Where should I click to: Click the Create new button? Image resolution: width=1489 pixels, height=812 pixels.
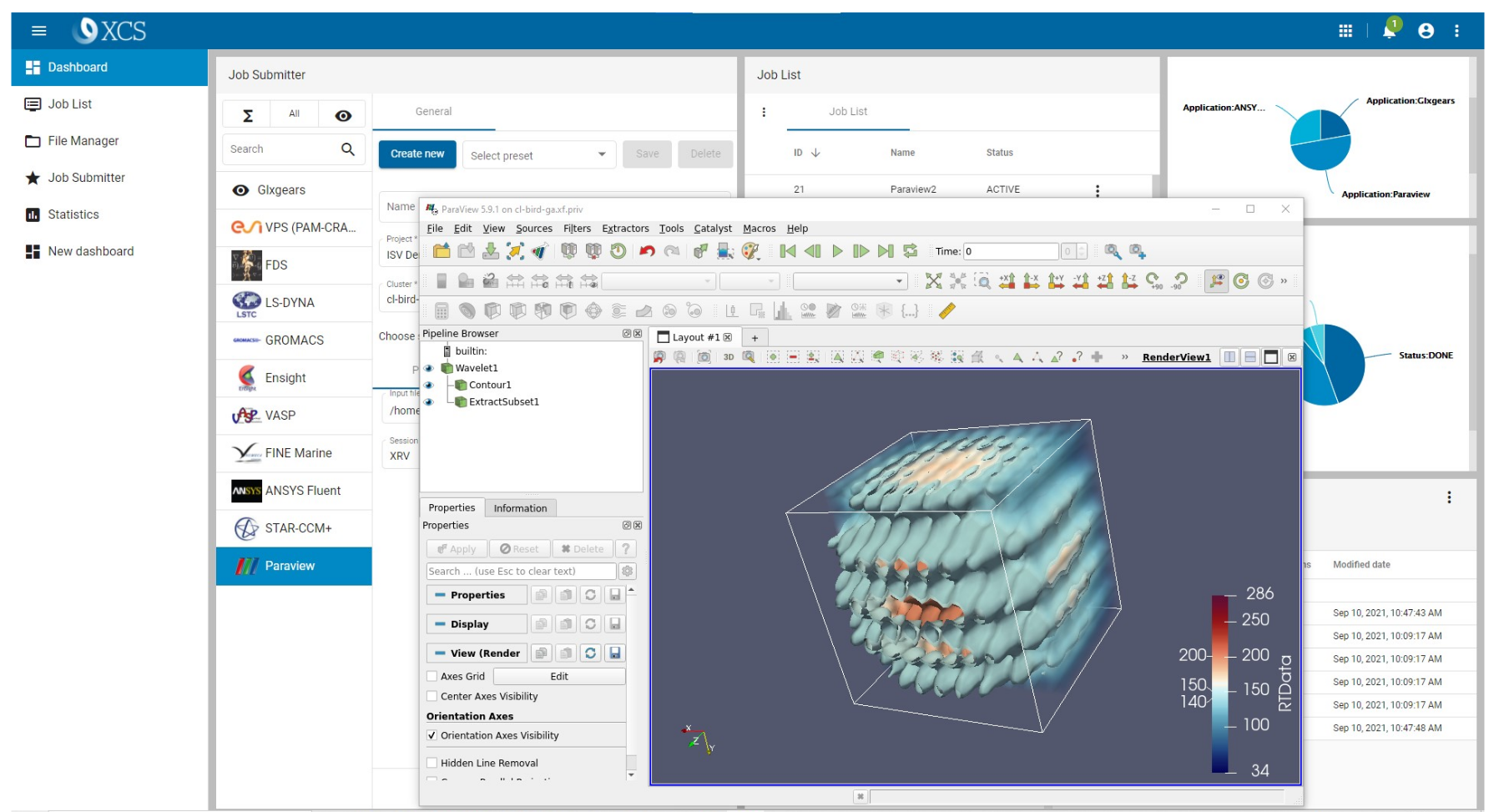click(417, 154)
